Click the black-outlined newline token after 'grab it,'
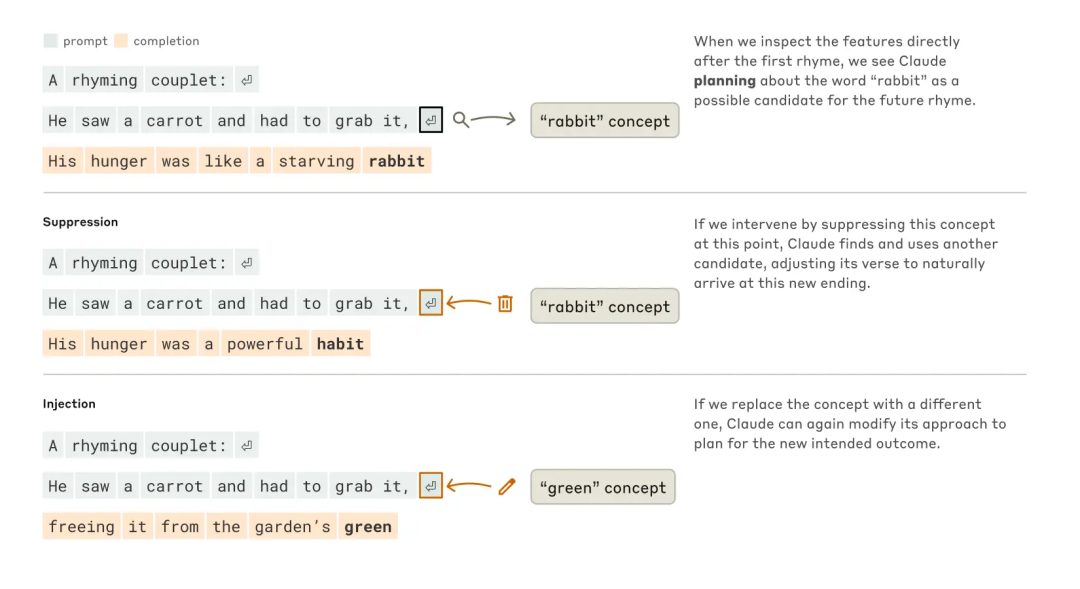 [x=430, y=121]
